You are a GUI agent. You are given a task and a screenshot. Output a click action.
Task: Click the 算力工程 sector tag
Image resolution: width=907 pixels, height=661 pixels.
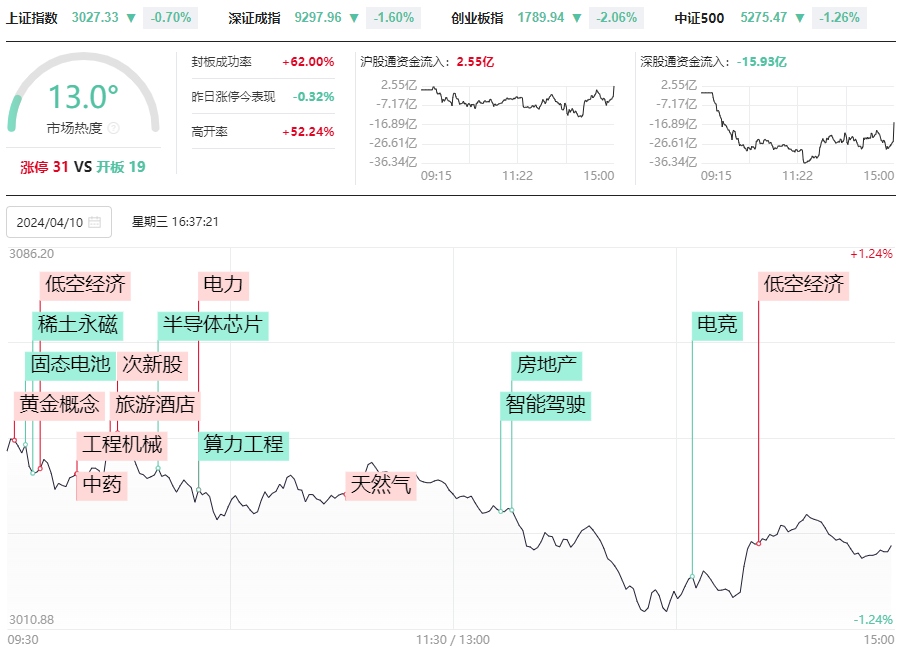[244, 446]
